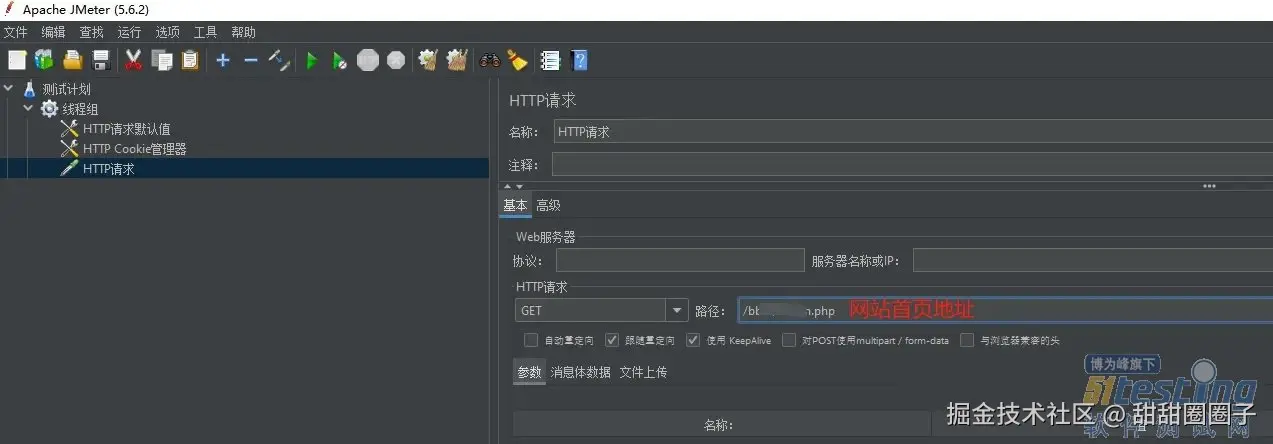This screenshot has width=1273, height=444.
Task: Clear all results with double broom icon
Action: 457,61
